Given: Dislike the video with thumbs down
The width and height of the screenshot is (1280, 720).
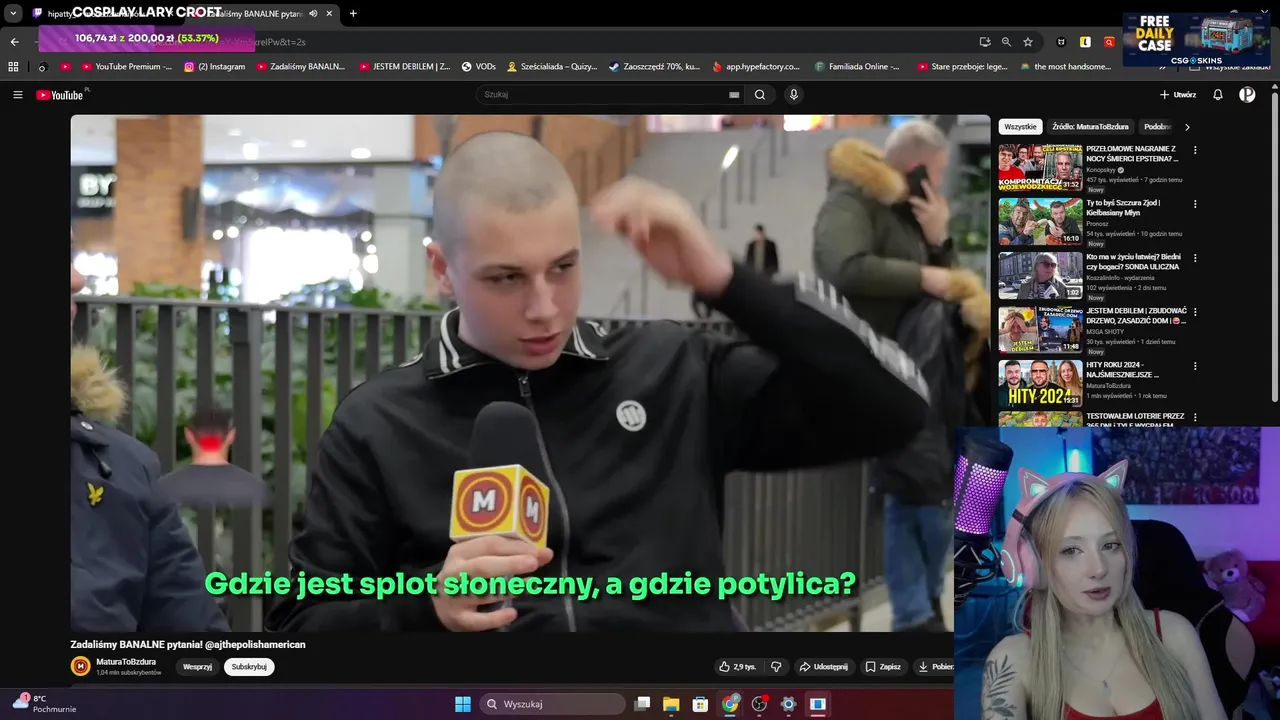Looking at the screenshot, I should tap(776, 667).
